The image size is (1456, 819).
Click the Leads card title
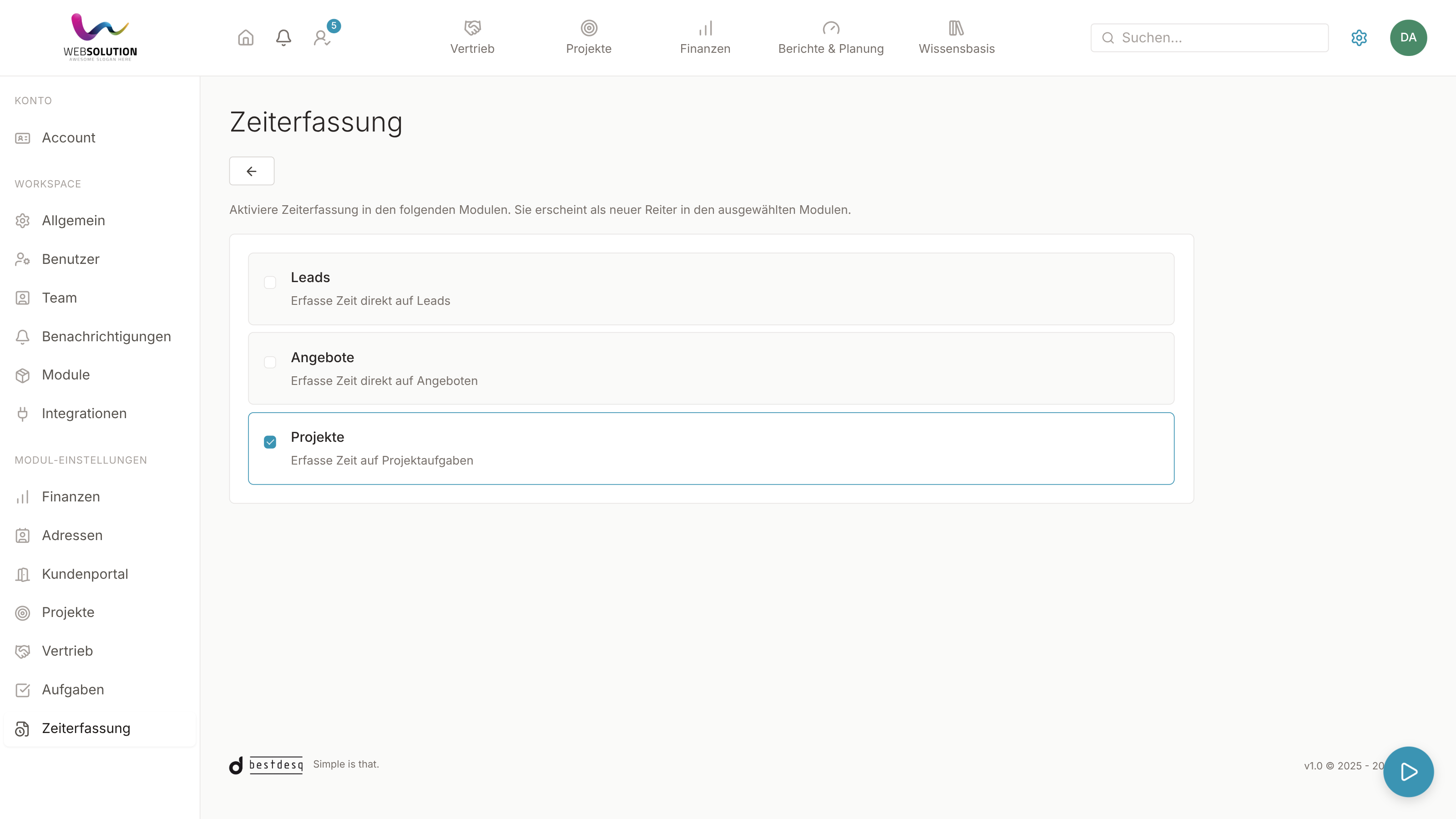click(310, 278)
